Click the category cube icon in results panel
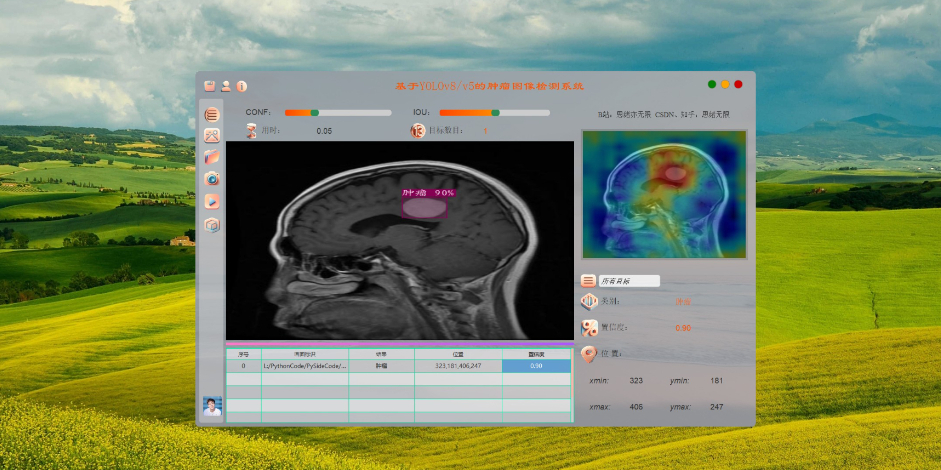The height and width of the screenshot is (470, 941). [589, 301]
